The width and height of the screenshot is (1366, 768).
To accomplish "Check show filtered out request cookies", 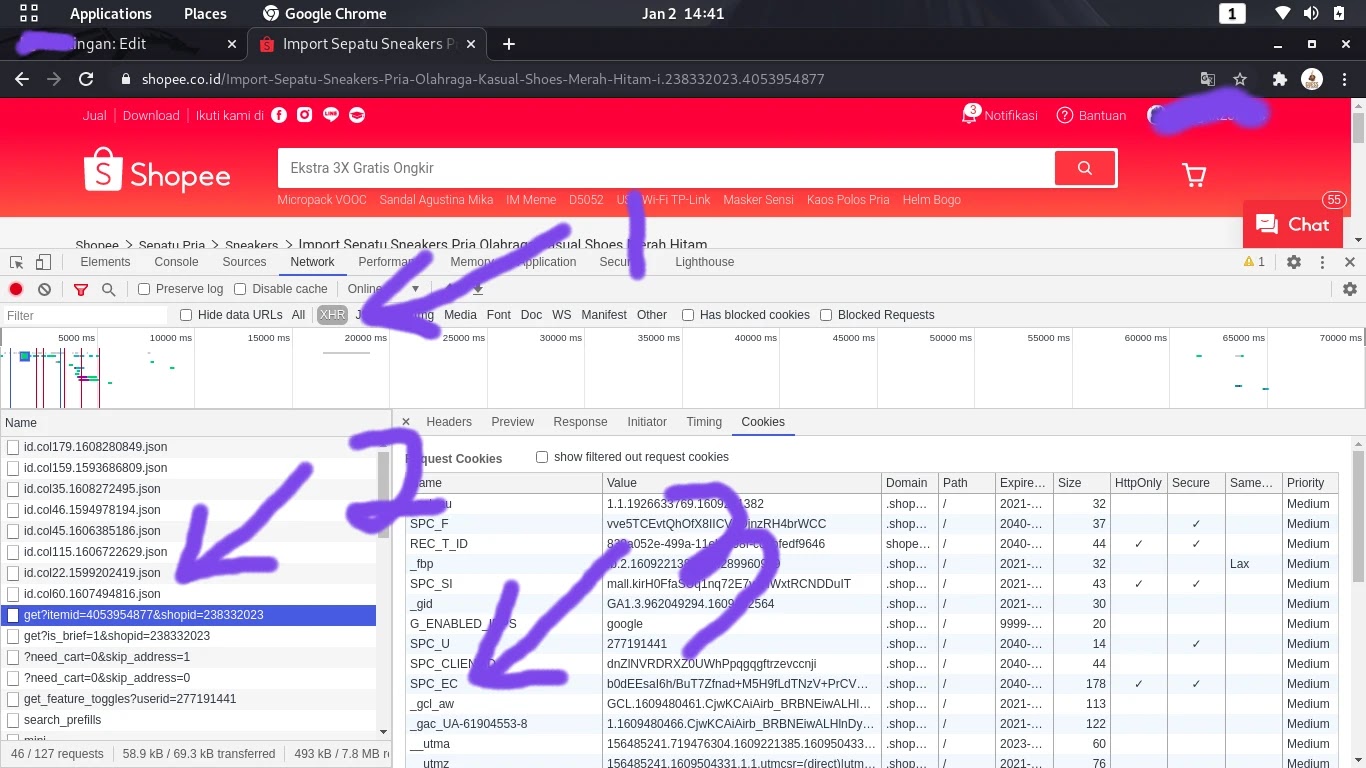I will click(x=542, y=457).
